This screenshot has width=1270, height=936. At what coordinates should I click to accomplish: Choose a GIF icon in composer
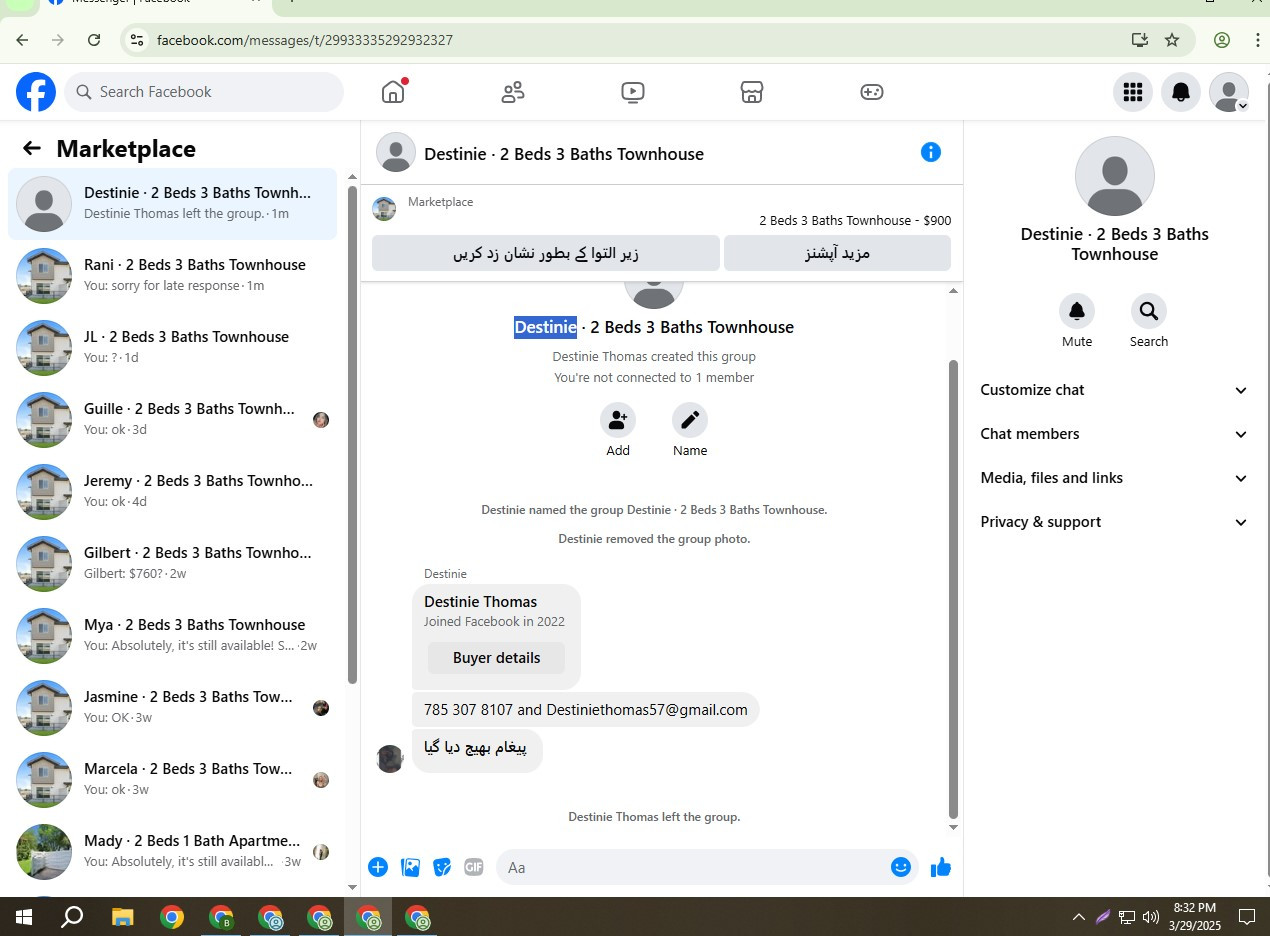click(x=474, y=867)
